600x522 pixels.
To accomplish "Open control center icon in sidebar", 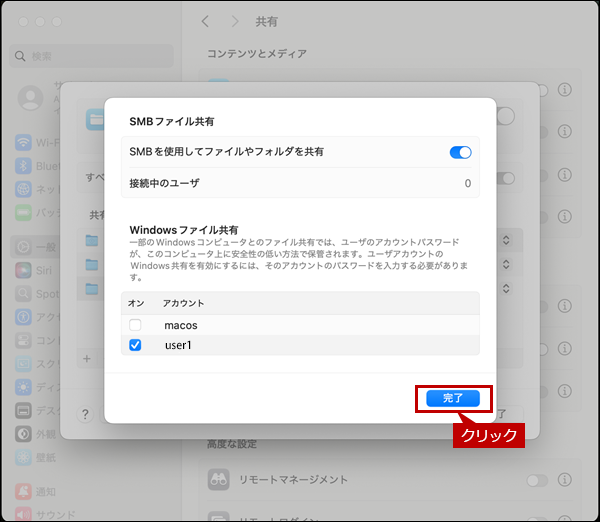I will coord(23,340).
